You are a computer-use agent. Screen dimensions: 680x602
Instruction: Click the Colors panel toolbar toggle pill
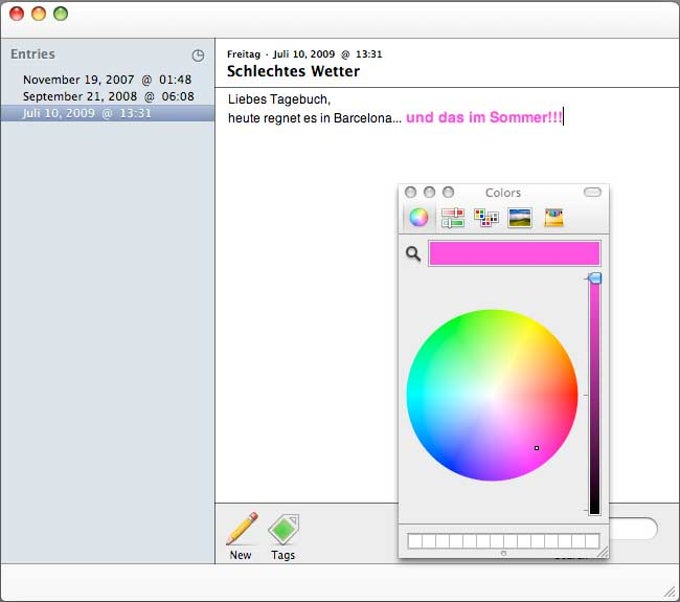click(592, 192)
